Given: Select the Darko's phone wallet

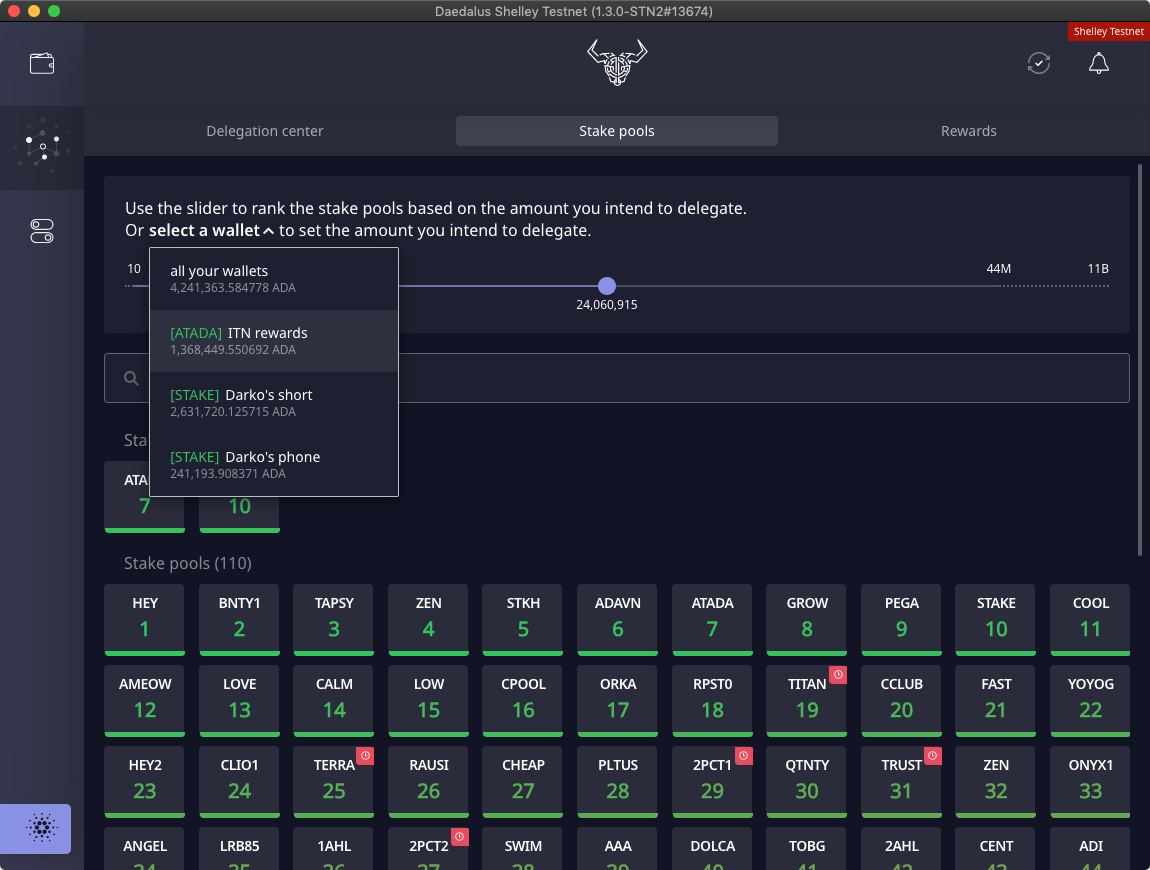Looking at the screenshot, I should pyautogui.click(x=274, y=464).
